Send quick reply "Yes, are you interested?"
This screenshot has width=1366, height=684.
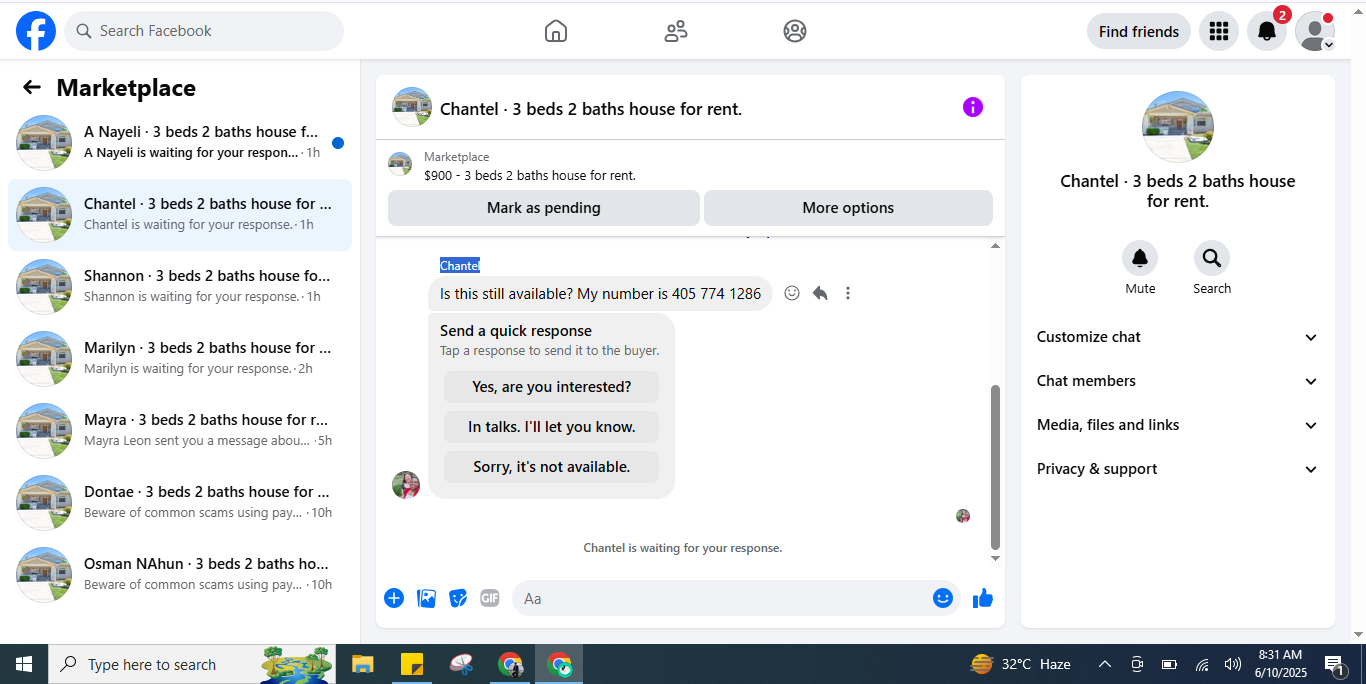point(551,387)
